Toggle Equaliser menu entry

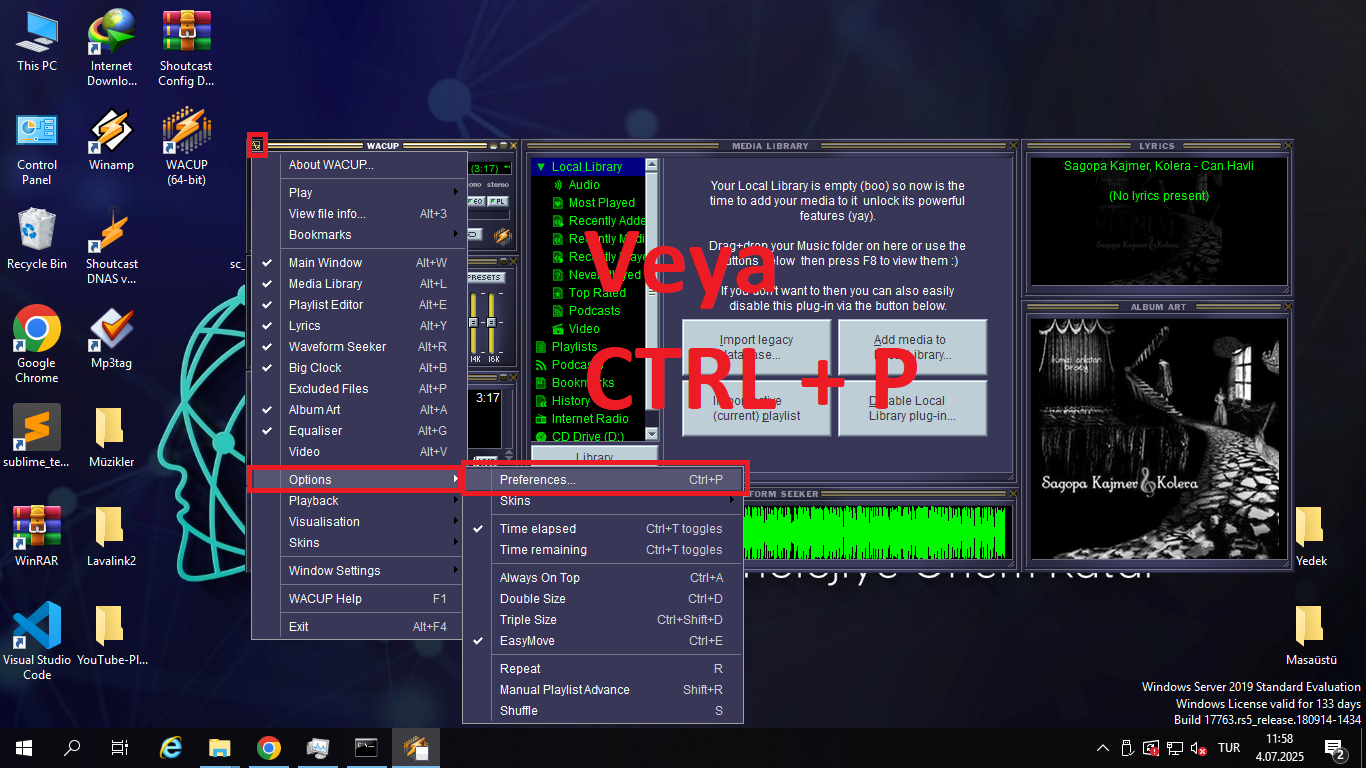coord(358,431)
